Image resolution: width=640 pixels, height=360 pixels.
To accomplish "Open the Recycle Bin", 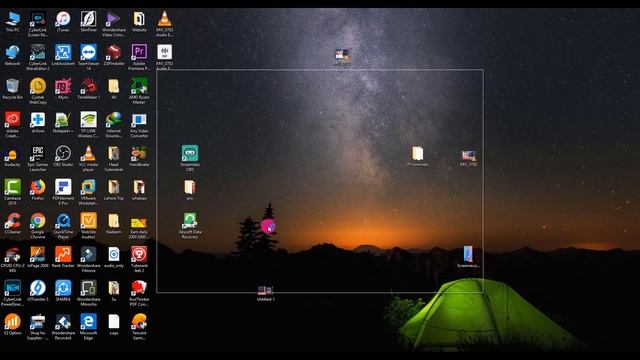I will pos(13,89).
